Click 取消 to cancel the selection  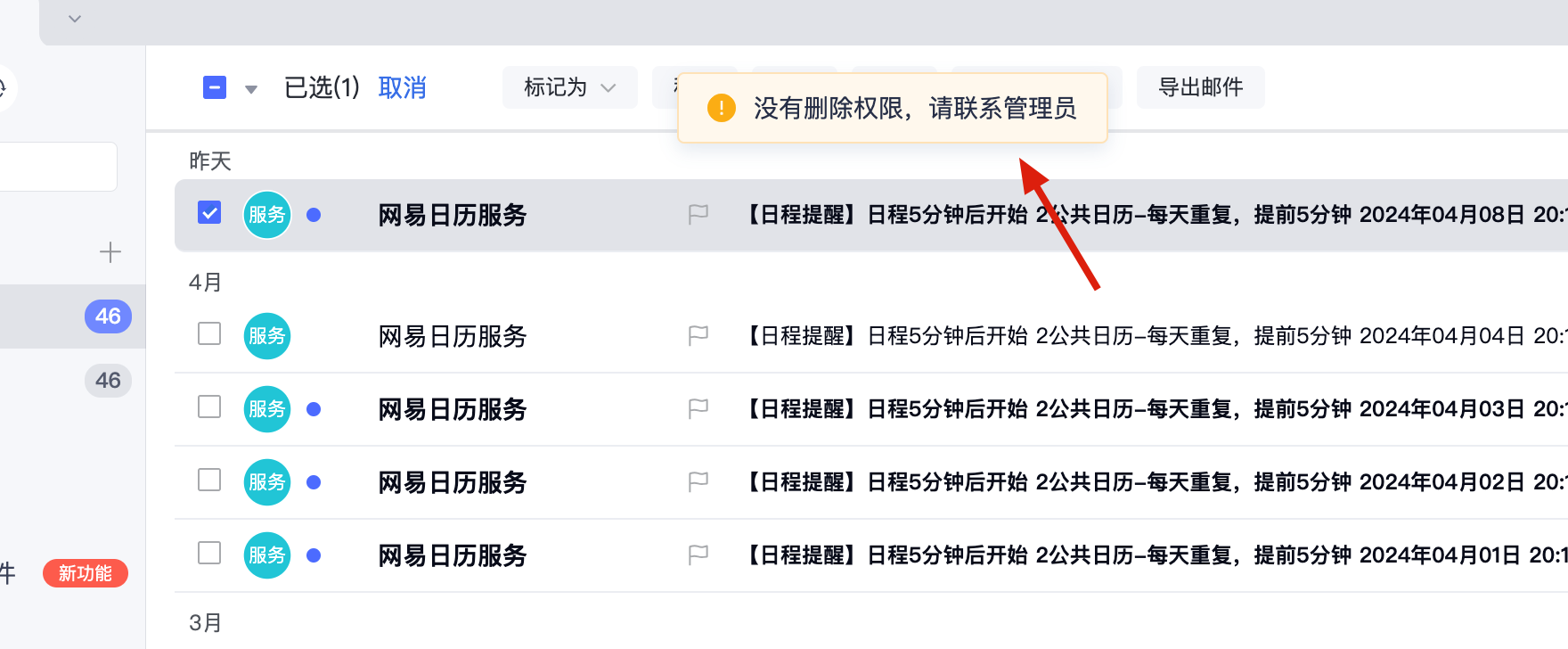click(x=403, y=87)
